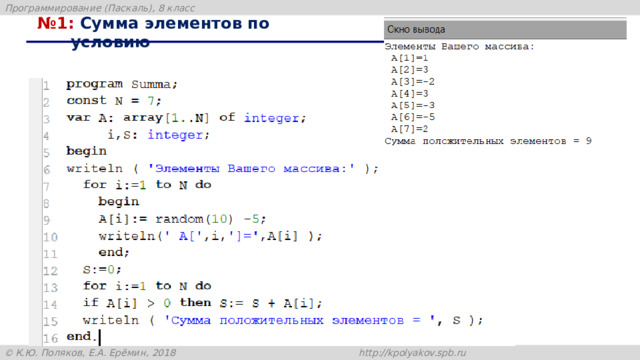Screen dimensions: 640x360
Task: Click the code line 'program Summa;'
Action: pyautogui.click(x=122, y=84)
